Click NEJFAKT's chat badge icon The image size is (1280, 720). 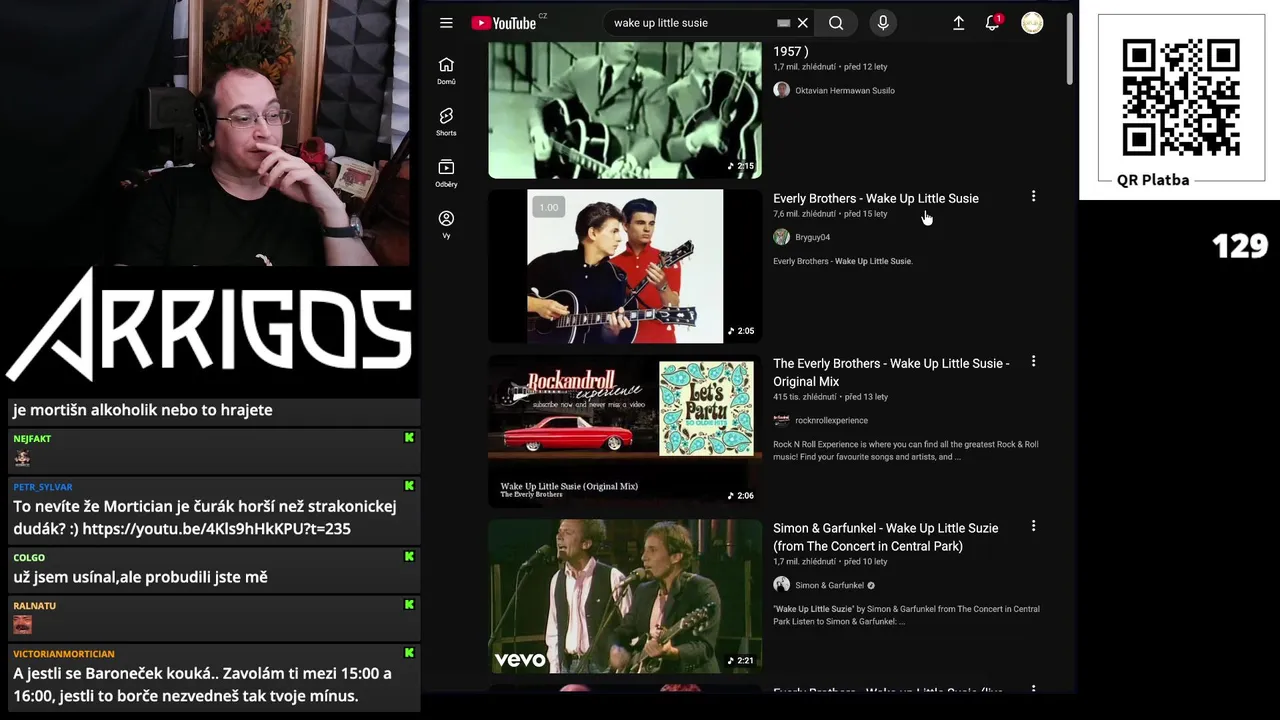coord(409,438)
